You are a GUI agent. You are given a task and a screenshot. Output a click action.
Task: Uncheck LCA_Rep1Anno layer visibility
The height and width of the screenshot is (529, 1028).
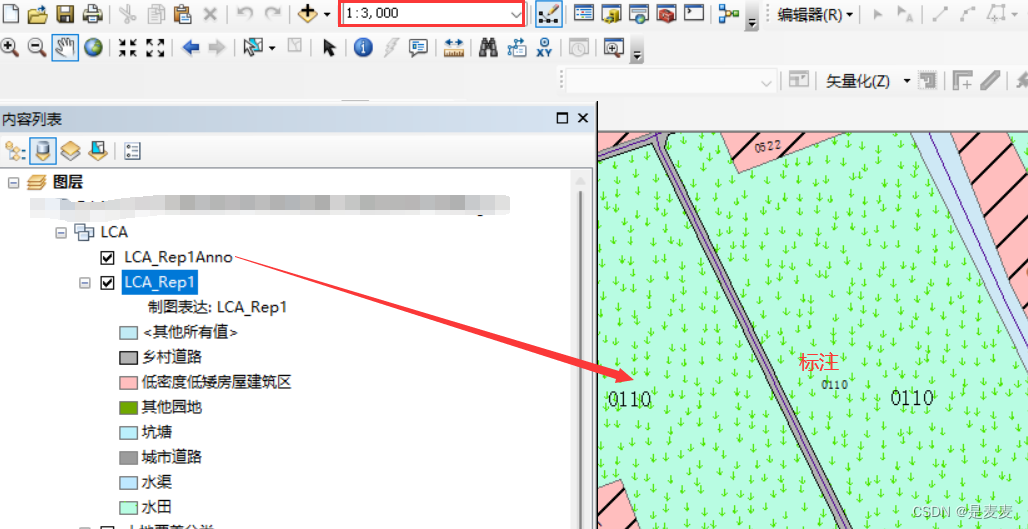(x=108, y=258)
